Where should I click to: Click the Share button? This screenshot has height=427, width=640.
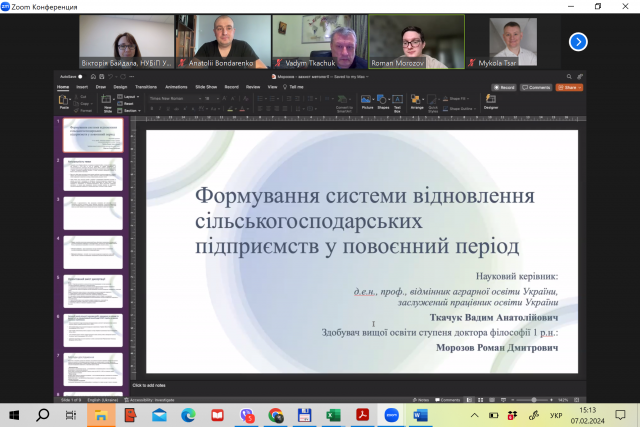pyautogui.click(x=570, y=87)
